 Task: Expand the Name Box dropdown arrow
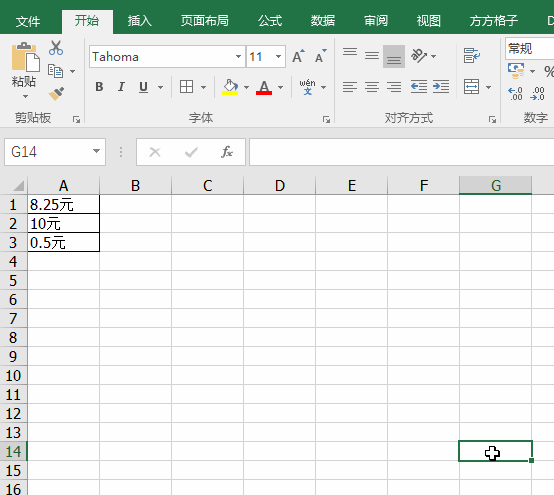tap(96, 151)
